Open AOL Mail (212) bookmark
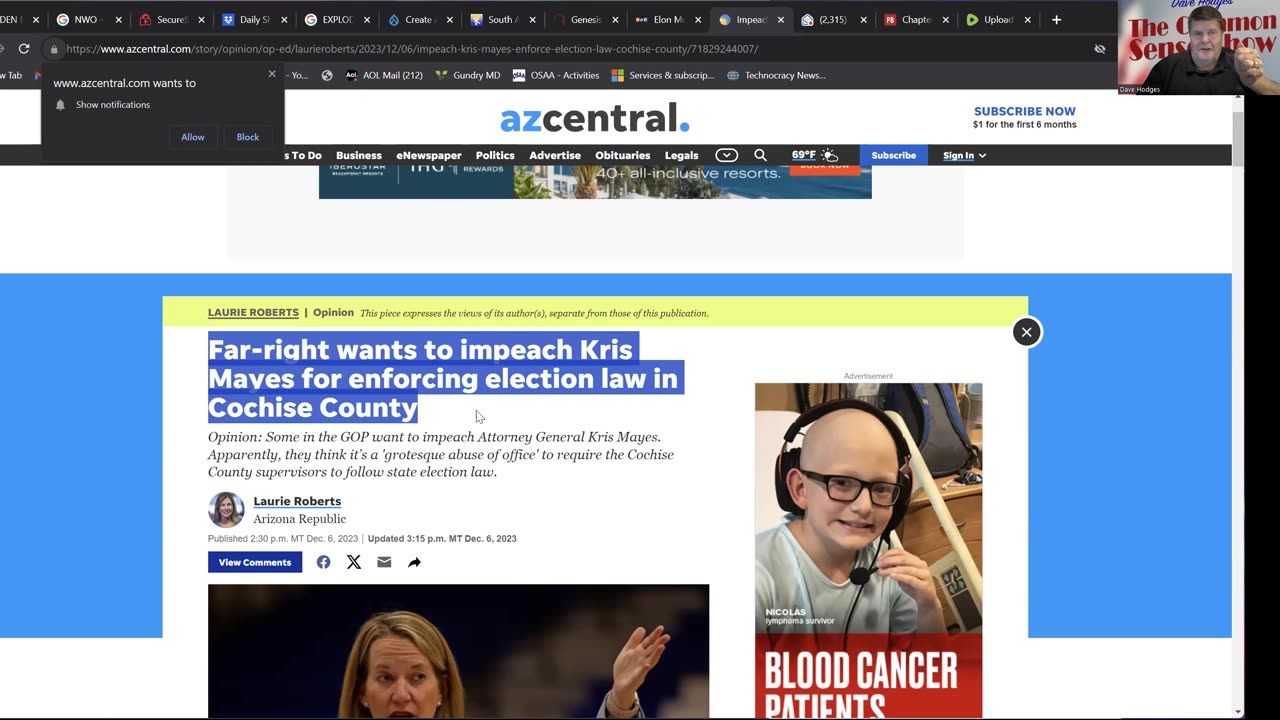 (383, 75)
